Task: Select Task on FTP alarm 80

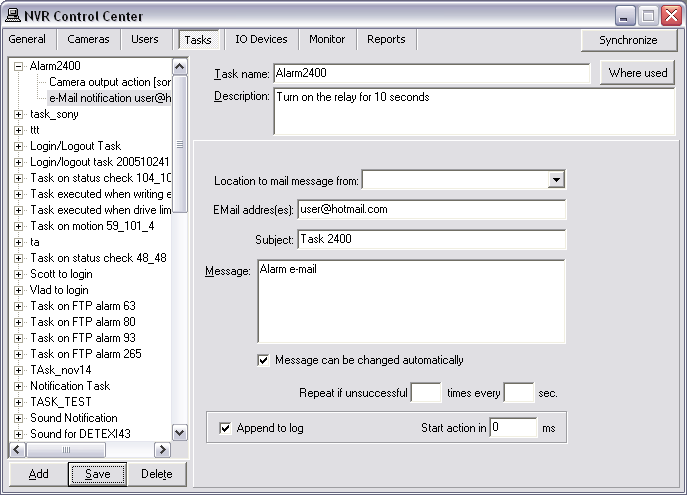Action: pyautogui.click(x=83, y=322)
